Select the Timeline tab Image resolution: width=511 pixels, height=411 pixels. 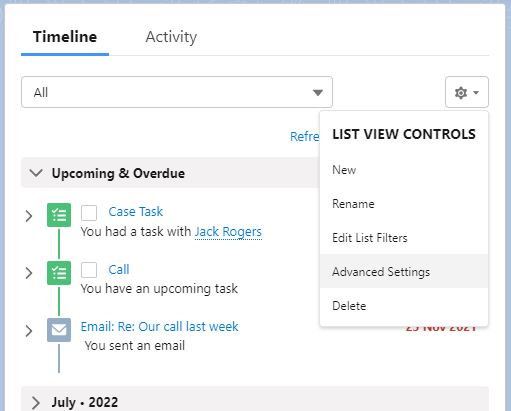click(65, 37)
